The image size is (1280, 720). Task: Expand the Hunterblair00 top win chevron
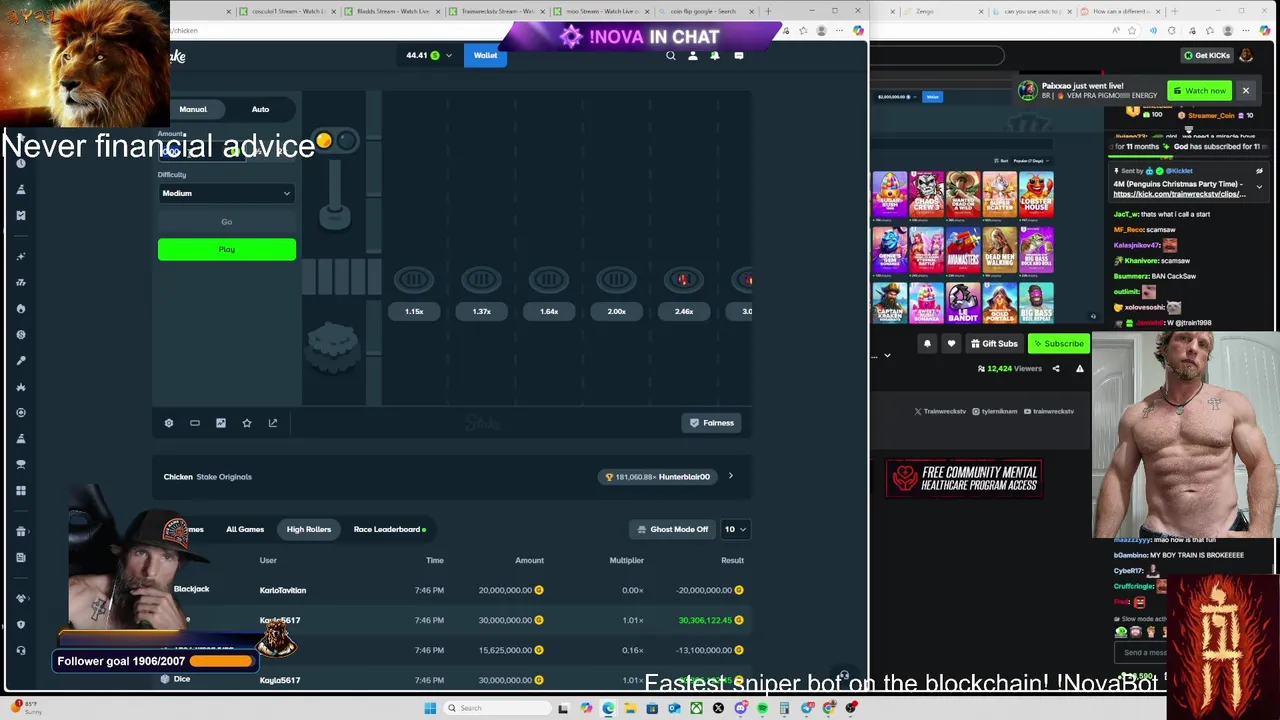click(x=730, y=477)
